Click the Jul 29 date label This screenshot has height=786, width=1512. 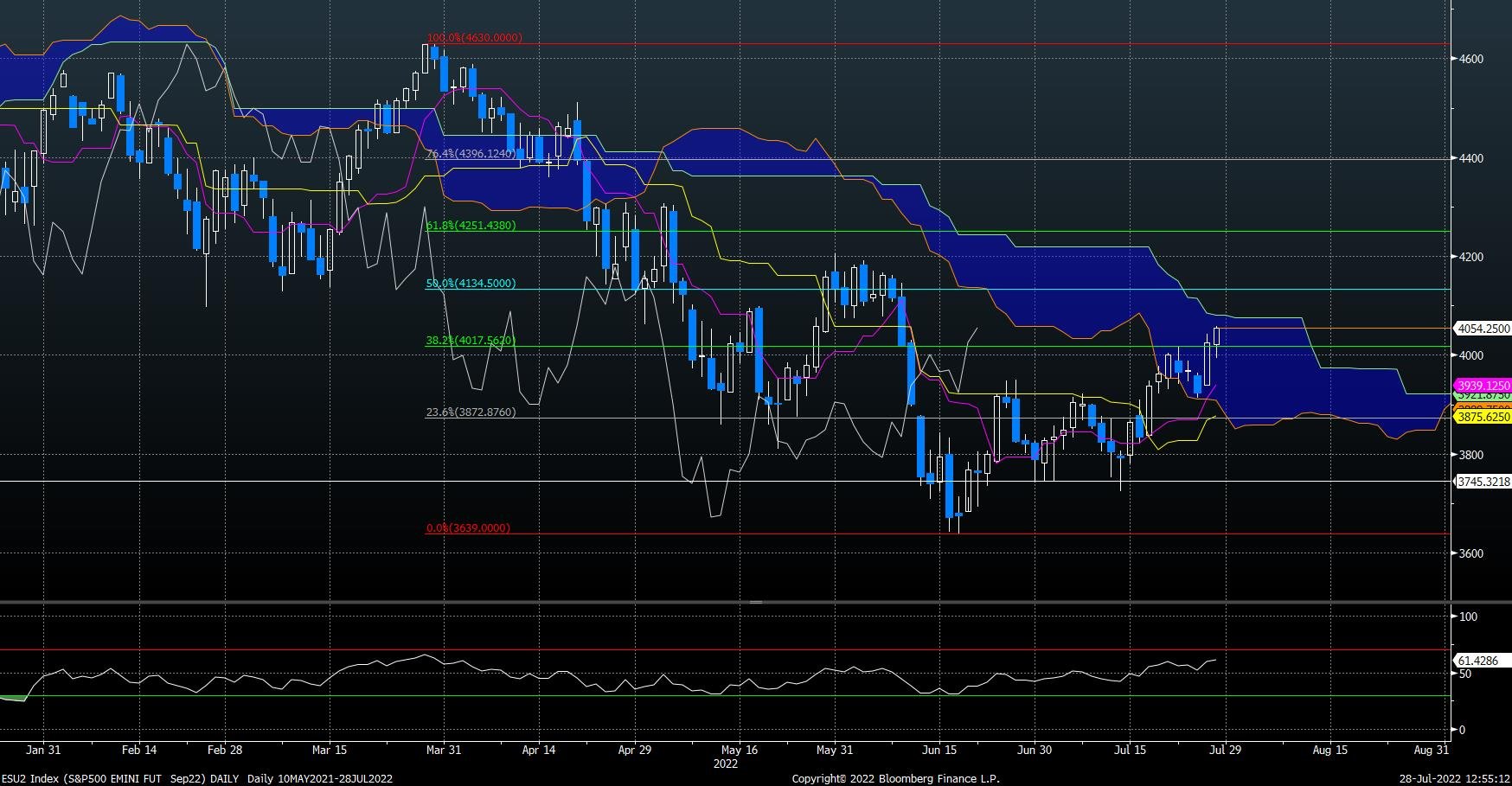[1225, 751]
